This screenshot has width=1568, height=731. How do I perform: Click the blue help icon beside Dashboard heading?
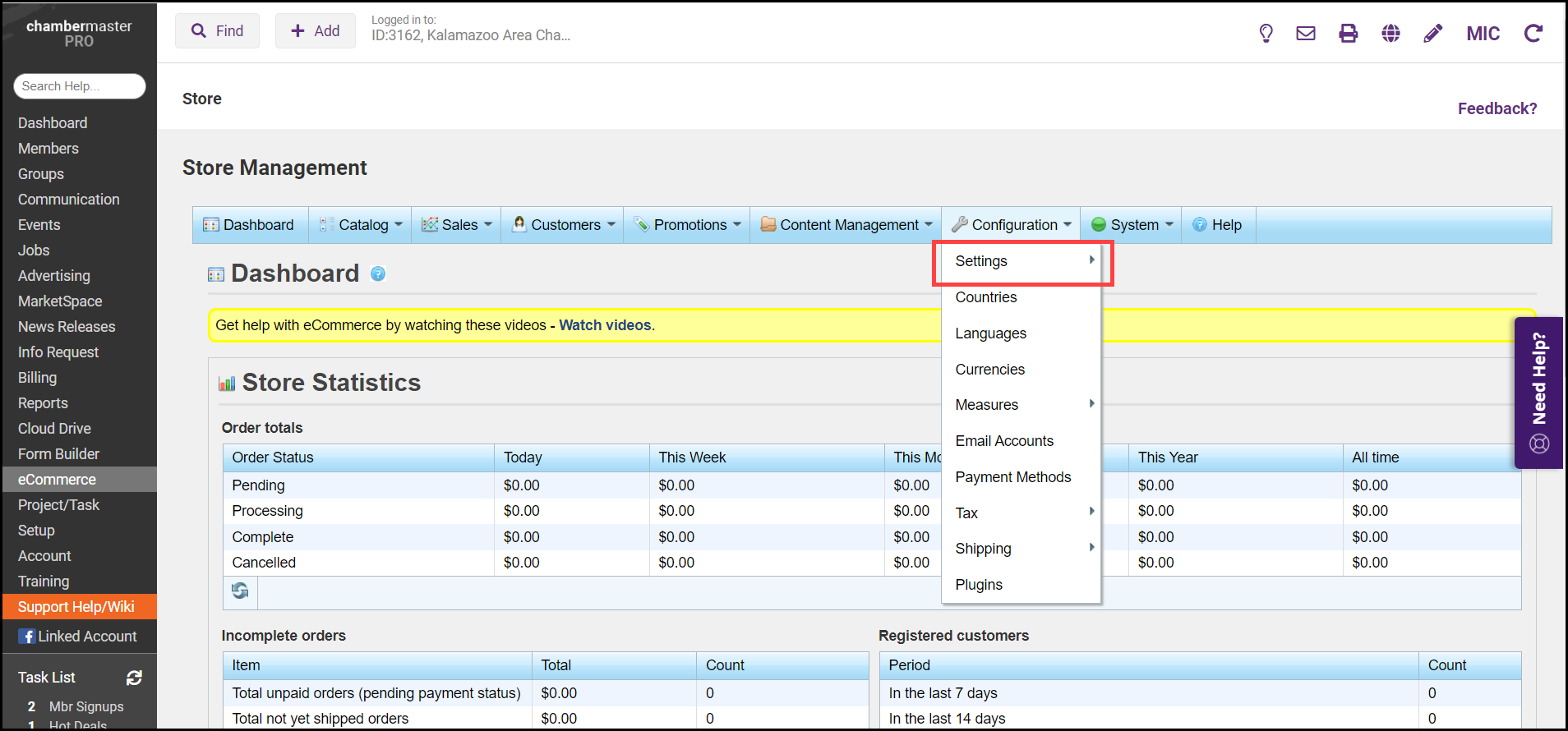[x=378, y=274]
